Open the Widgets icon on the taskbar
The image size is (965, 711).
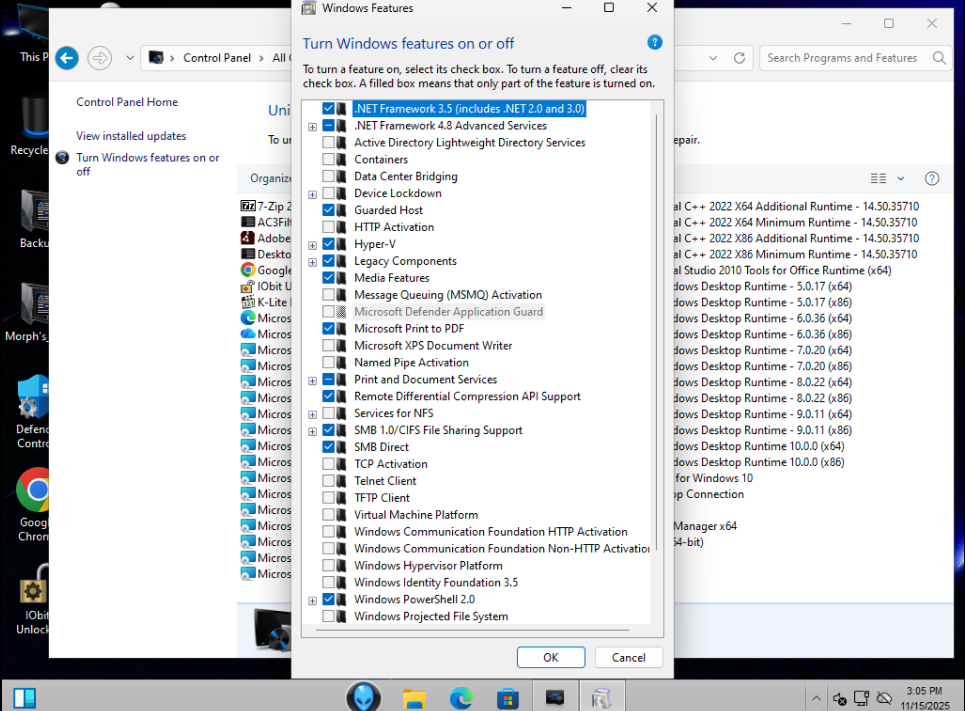(24, 697)
